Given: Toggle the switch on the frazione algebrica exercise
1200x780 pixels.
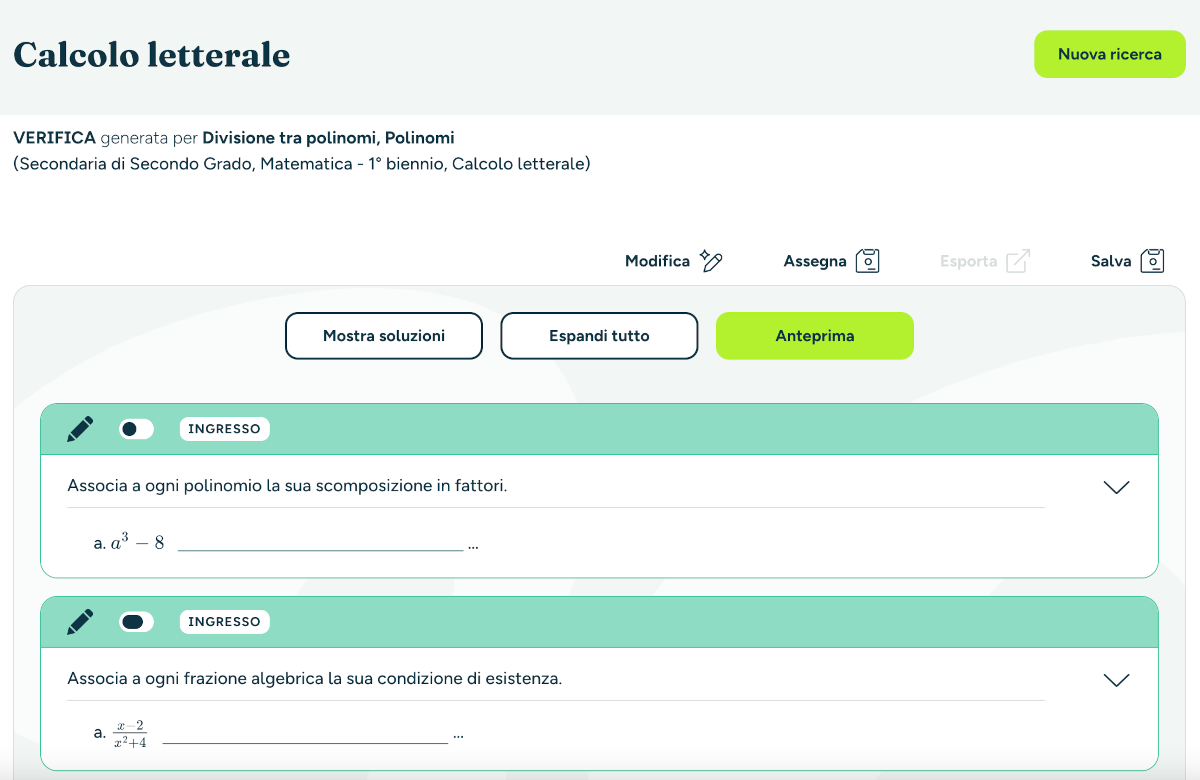Looking at the screenshot, I should pyautogui.click(x=136, y=622).
